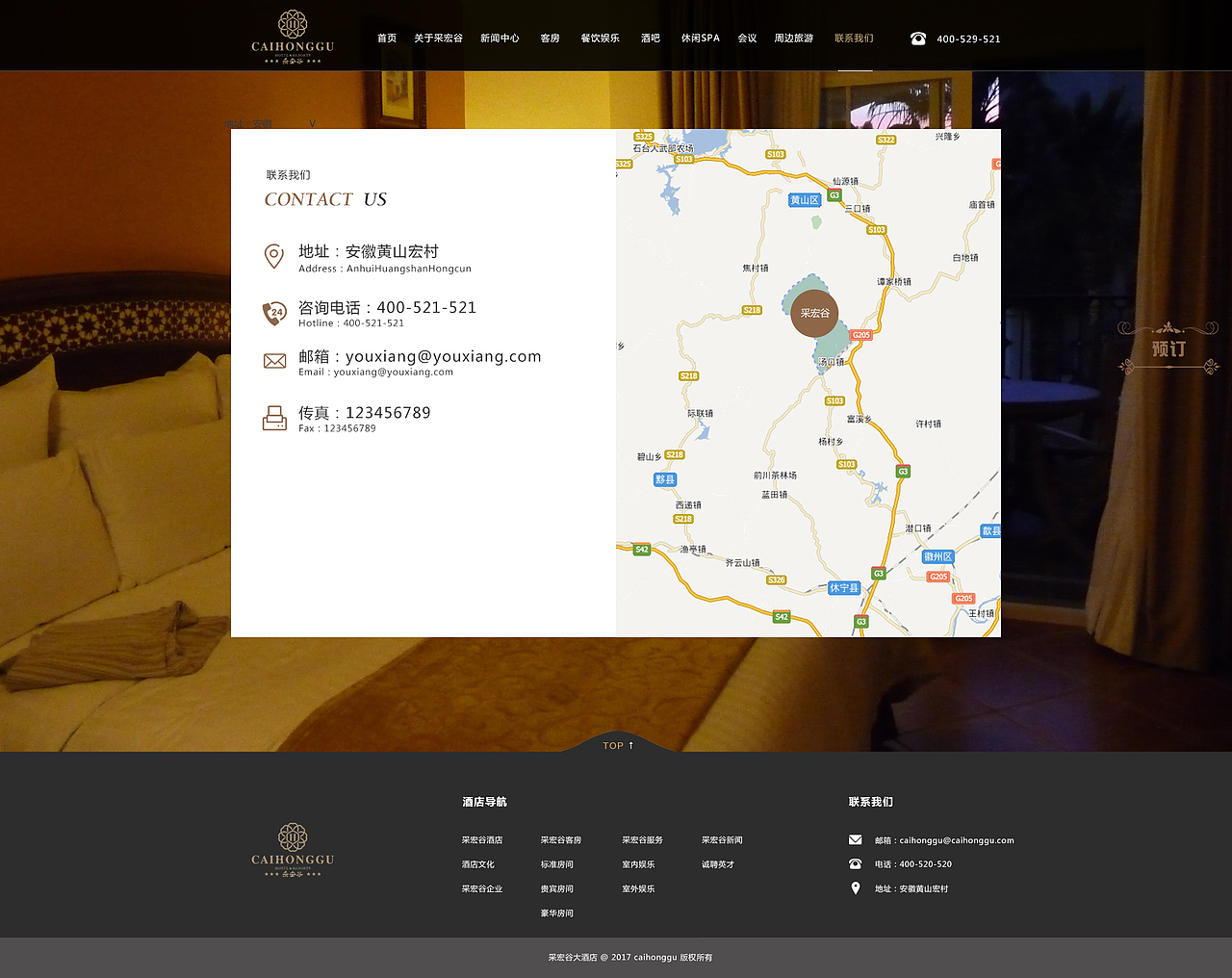Select the 周边旅游 navigation tab

[793, 39]
